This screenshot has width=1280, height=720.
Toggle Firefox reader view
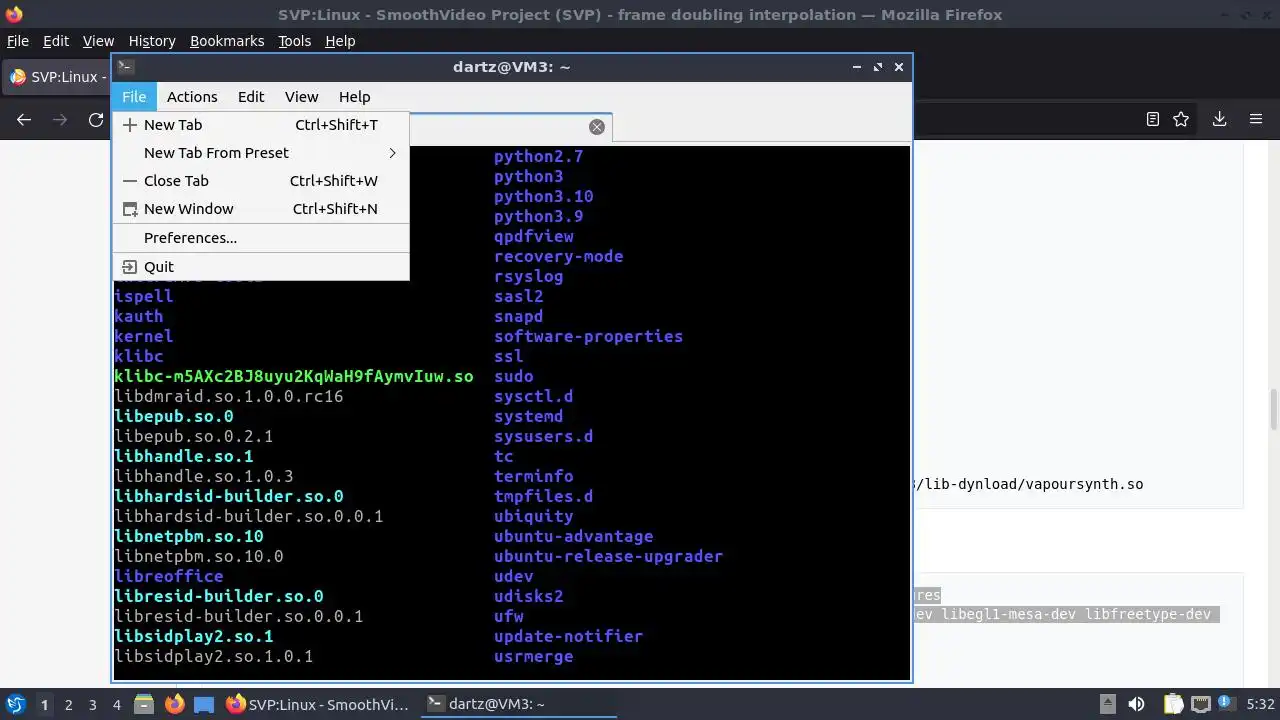1153,119
